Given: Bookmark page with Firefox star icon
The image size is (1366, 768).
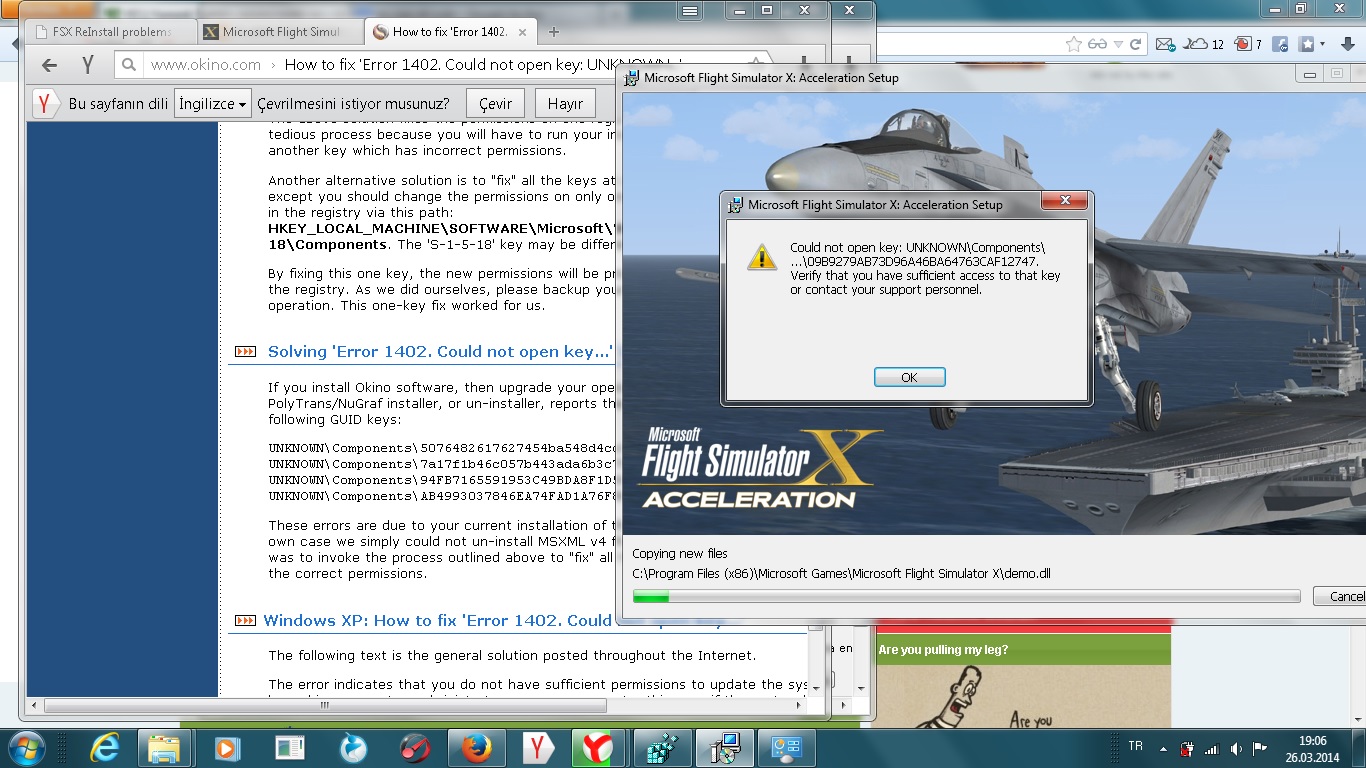Looking at the screenshot, I should (x=1074, y=44).
